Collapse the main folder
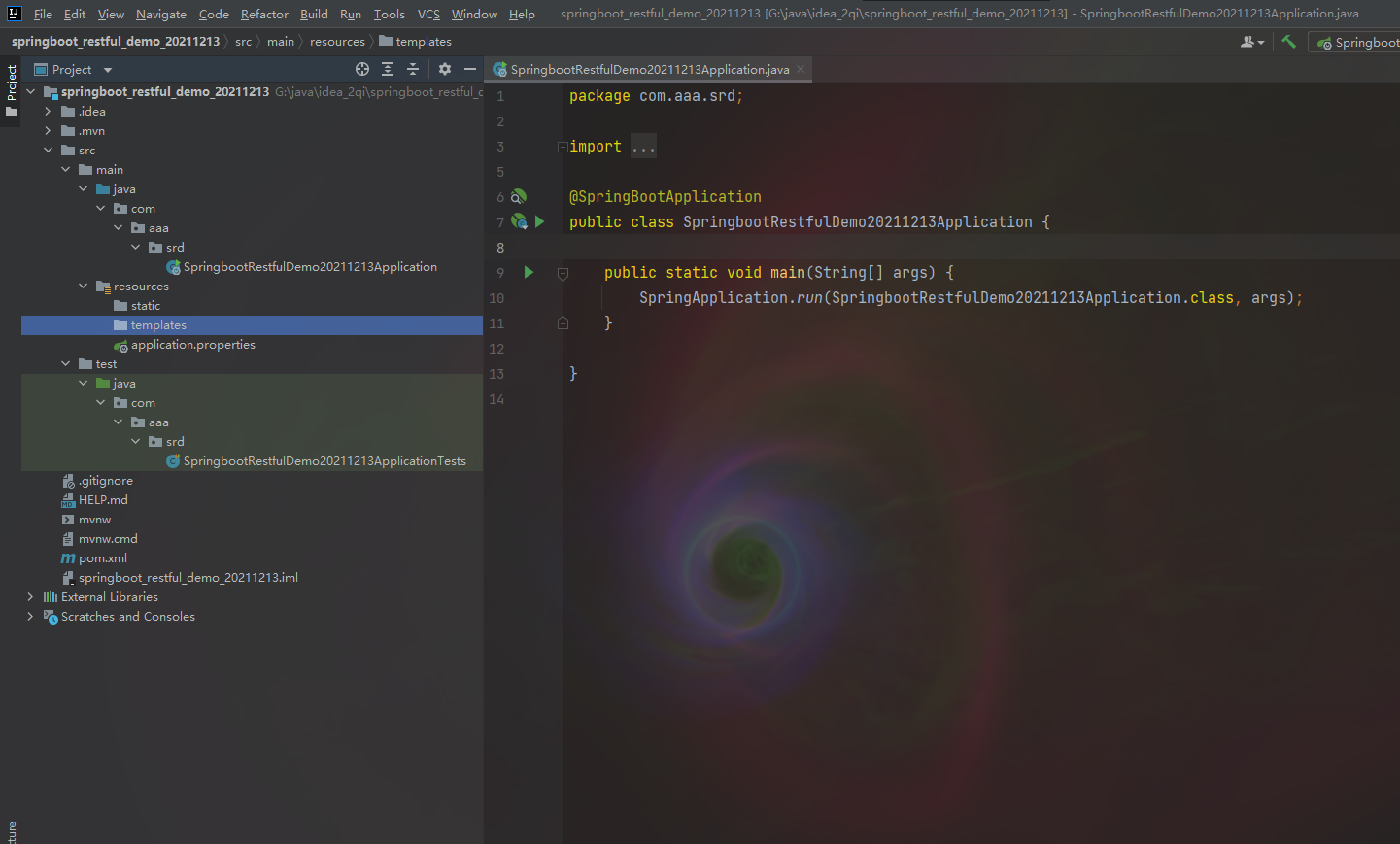The height and width of the screenshot is (844, 1400). (65, 170)
